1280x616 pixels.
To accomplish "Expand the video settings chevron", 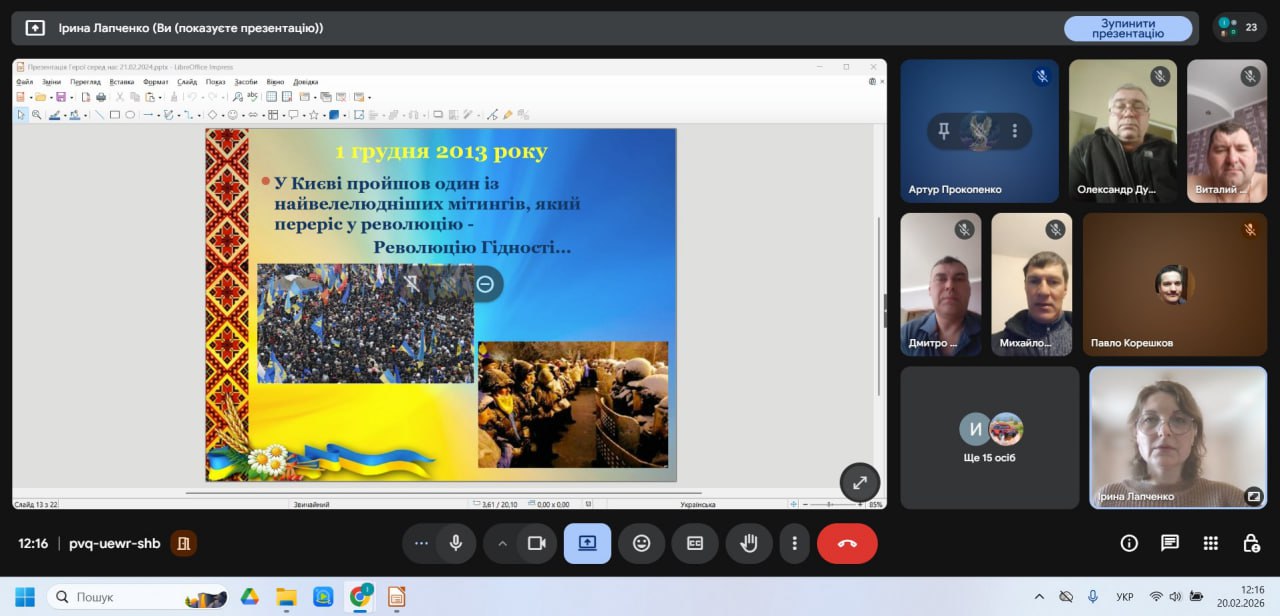I will click(502, 543).
